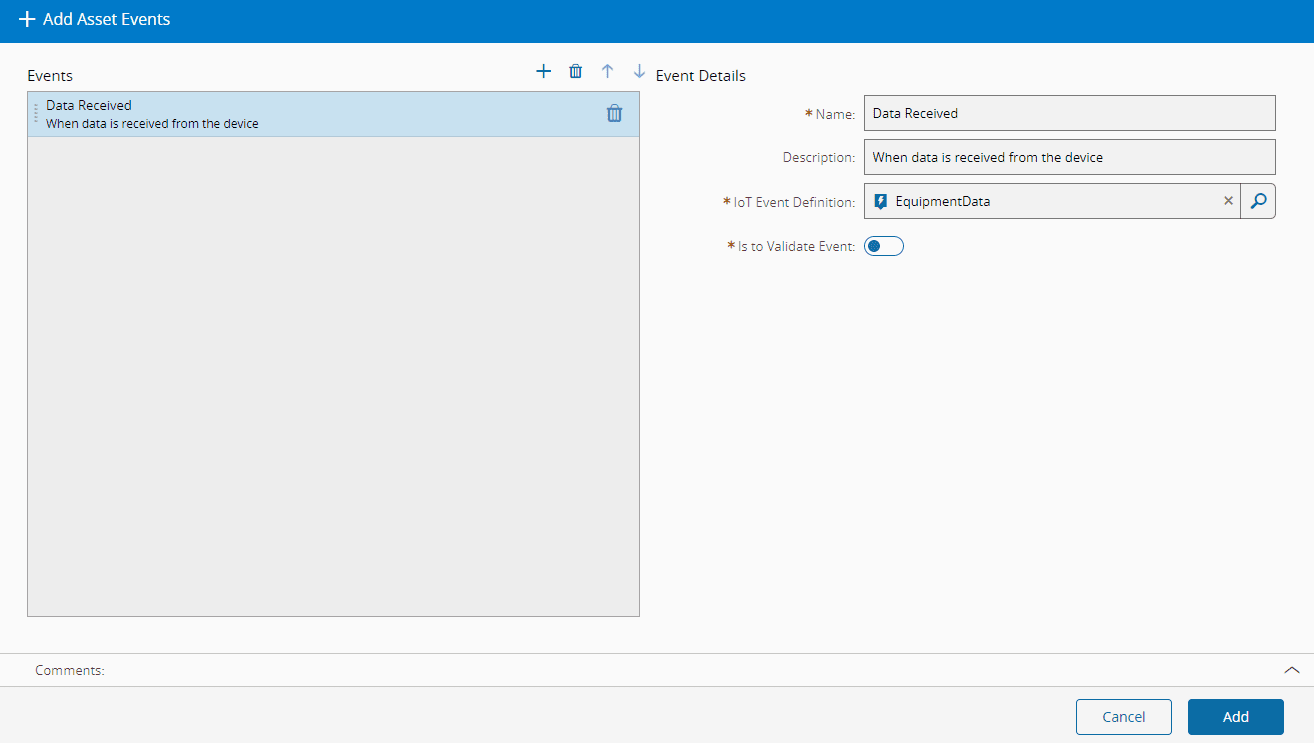Toggle the Is to Validate Event switch
Screen dimensions: 1314x743
click(883, 246)
